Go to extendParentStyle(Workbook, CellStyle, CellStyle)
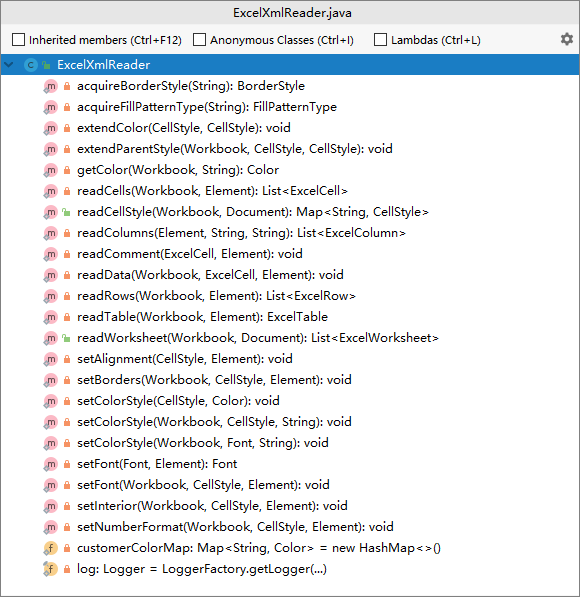The image size is (580, 597). 235,149
